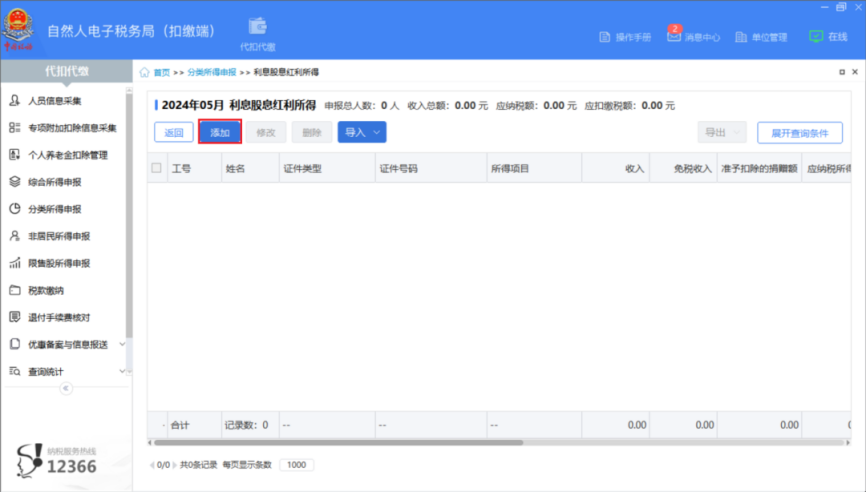Screen dimensions: 866x492
Task: Click the 返回 button
Action: pos(173,133)
